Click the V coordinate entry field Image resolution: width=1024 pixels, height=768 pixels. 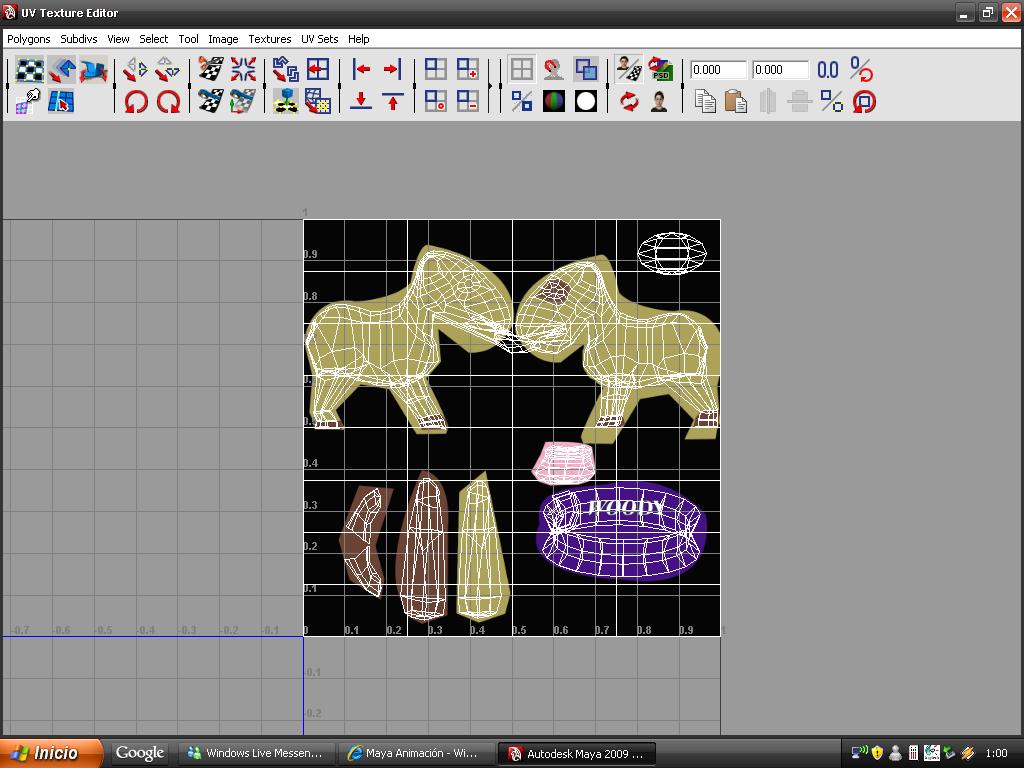780,70
